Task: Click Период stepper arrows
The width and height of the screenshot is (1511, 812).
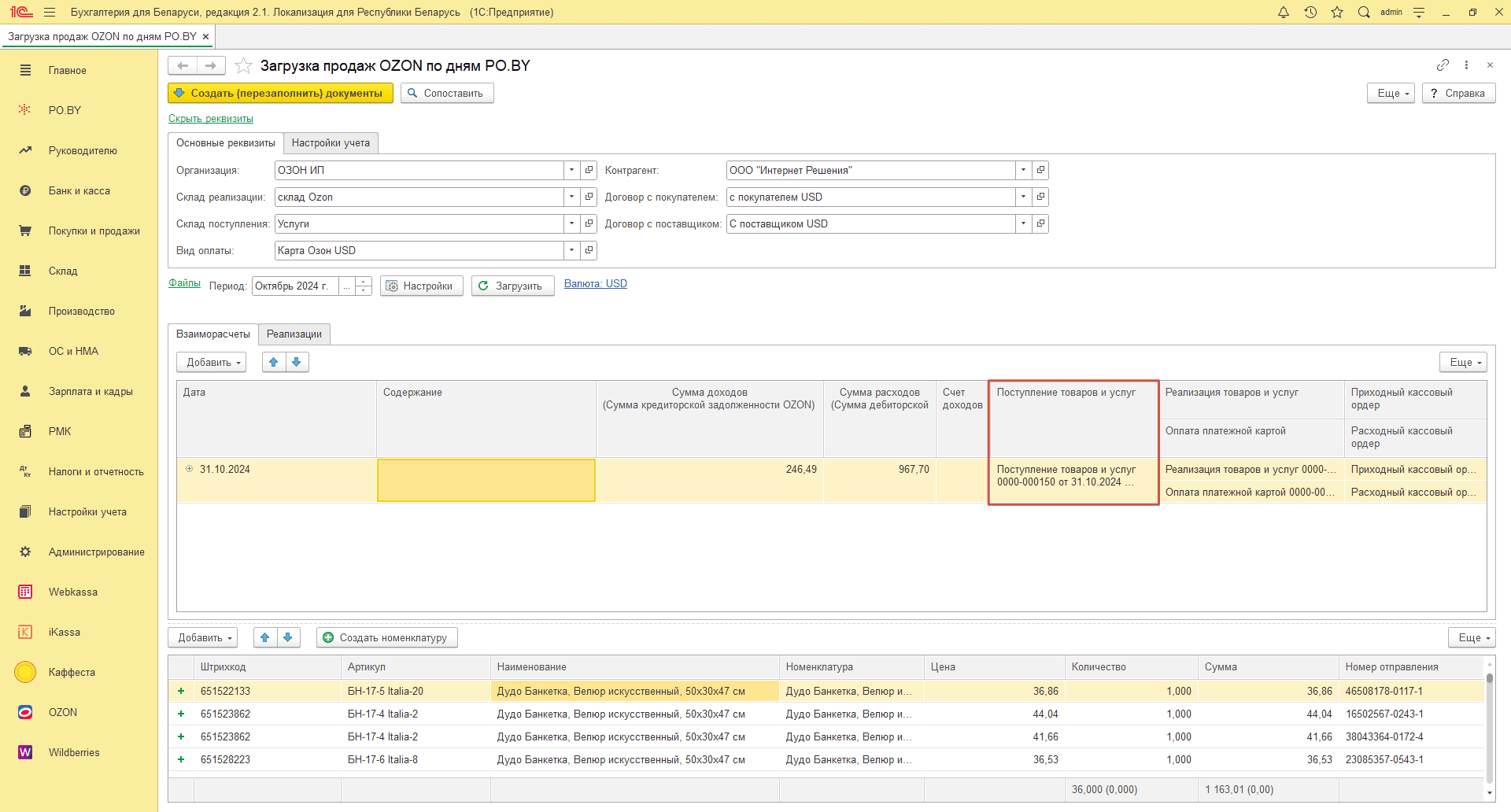Action: coord(363,286)
